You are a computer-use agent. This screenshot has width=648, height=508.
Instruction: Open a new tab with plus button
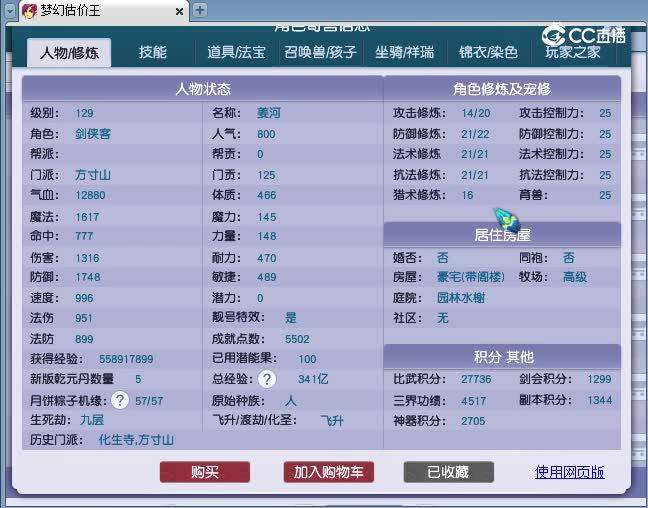tap(200, 10)
